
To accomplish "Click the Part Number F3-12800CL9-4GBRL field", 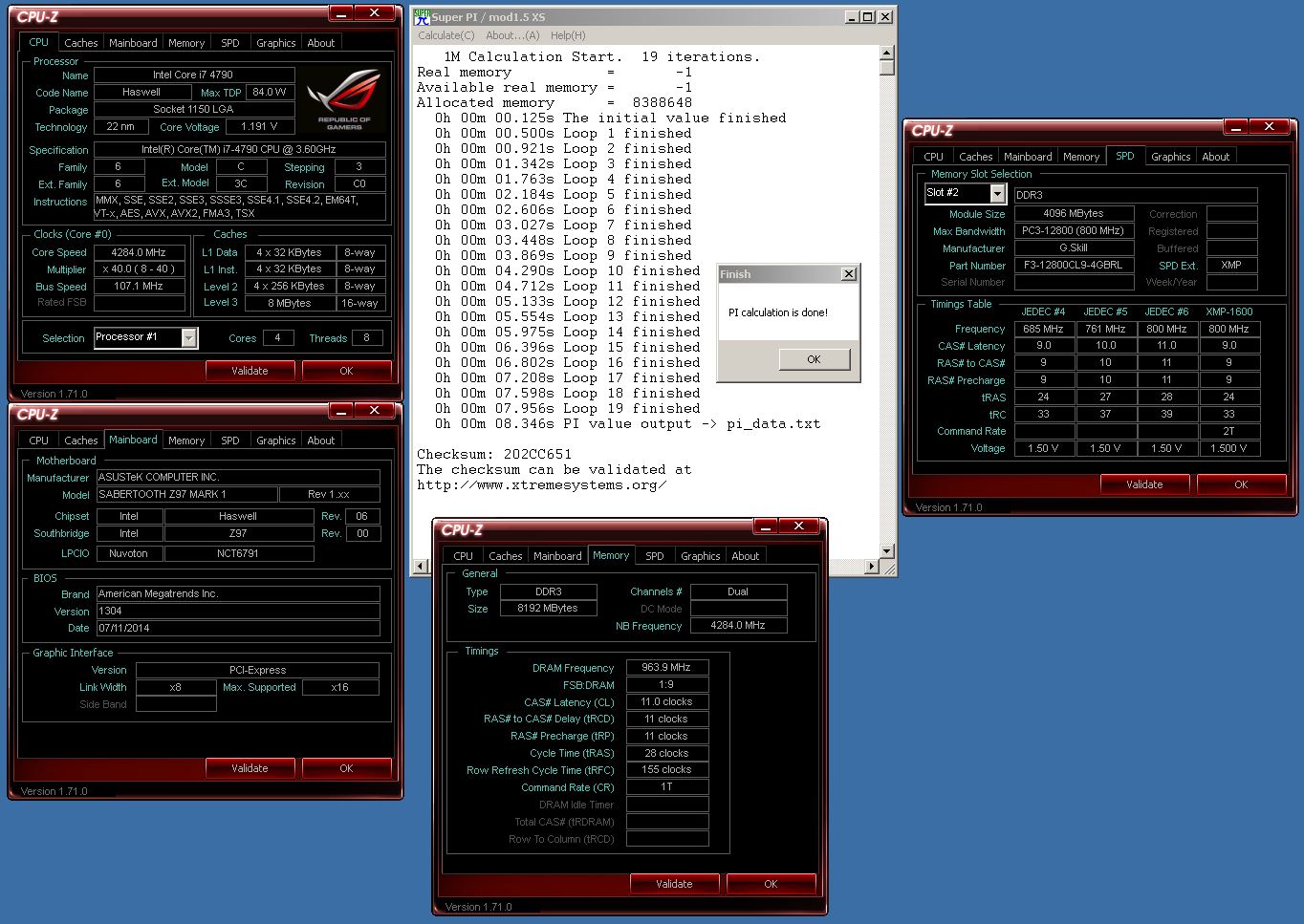I will pos(1074,266).
